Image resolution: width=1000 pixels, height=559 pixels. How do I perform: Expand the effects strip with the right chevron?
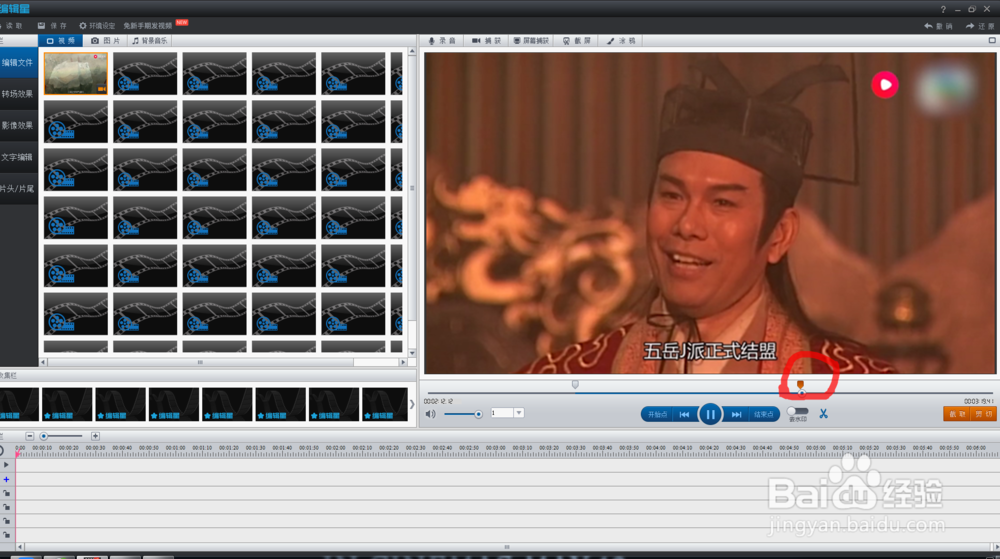412,404
